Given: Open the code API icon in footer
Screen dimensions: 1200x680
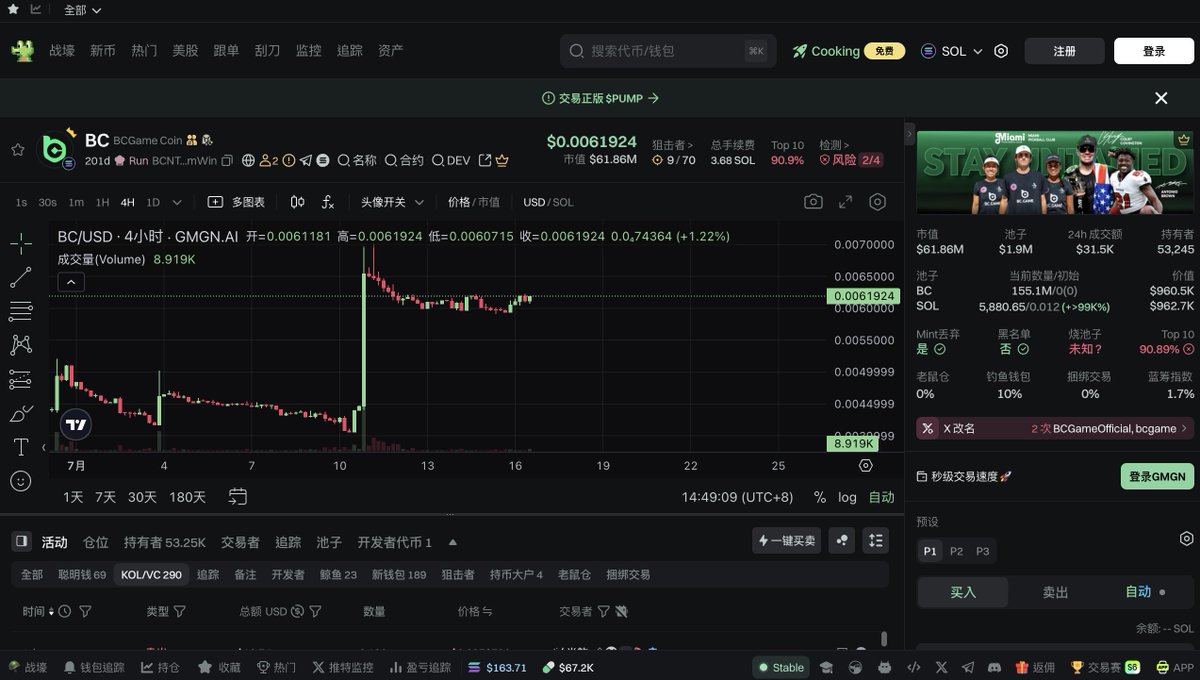Looking at the screenshot, I should click(x=913, y=667).
